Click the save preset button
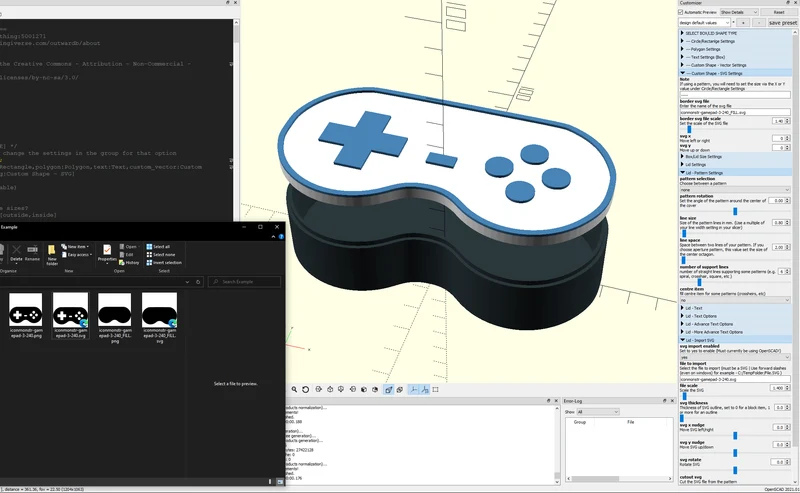 tap(782, 23)
